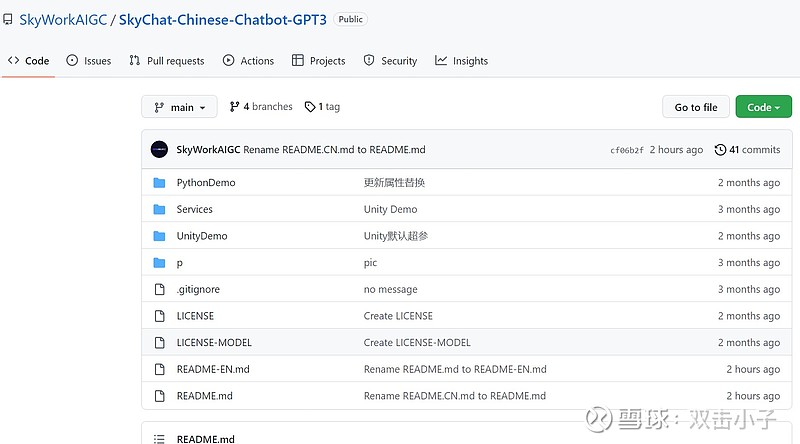800x444 pixels.
Task: Open latest commit message Rename README.CN.md
Action: click(334, 150)
